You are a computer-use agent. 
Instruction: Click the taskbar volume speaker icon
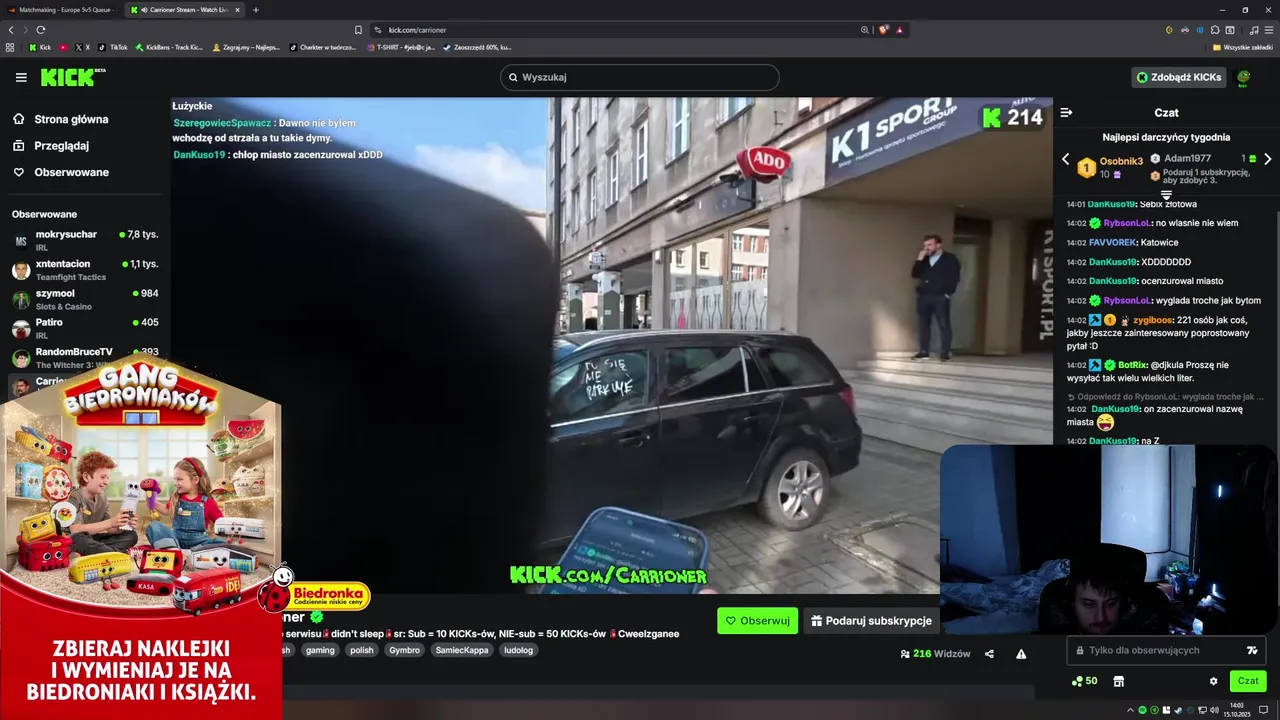click(1214, 710)
